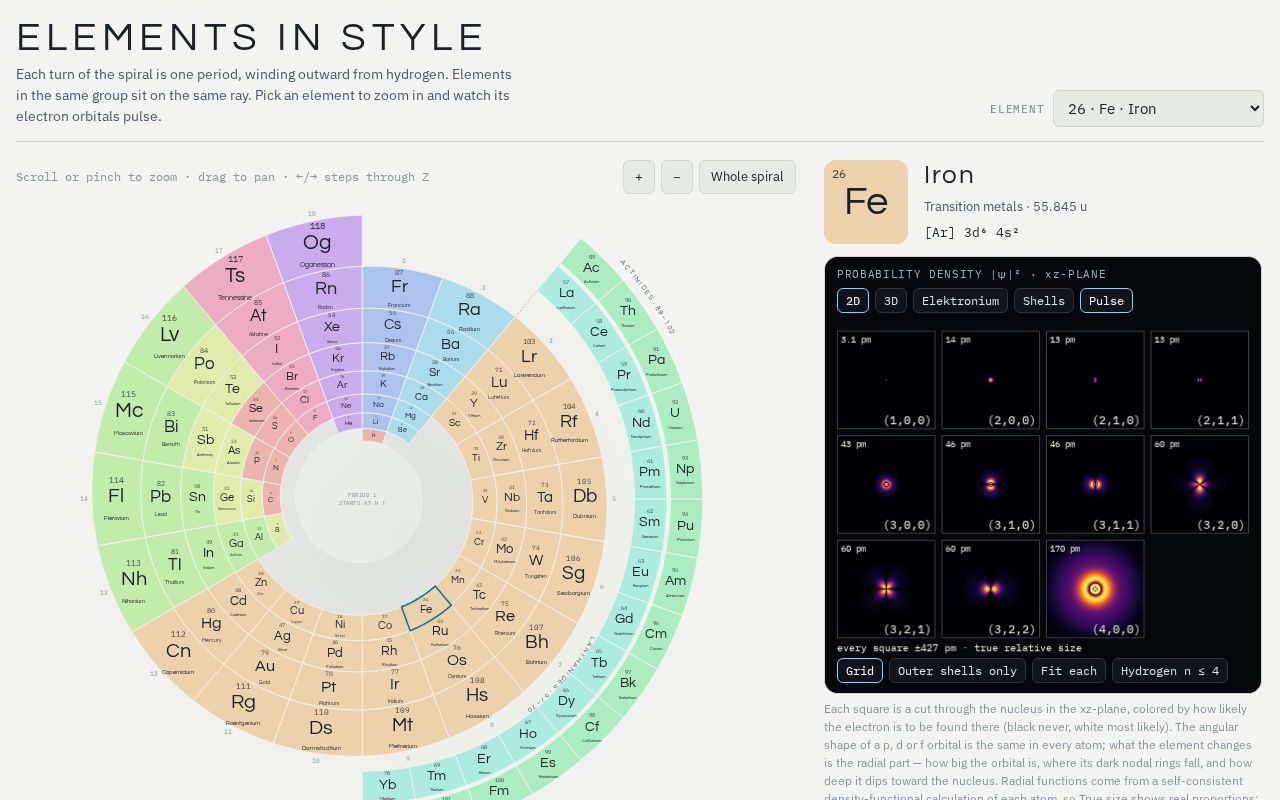Select Francium (Fr) on the spiral

pyautogui.click(x=399, y=286)
